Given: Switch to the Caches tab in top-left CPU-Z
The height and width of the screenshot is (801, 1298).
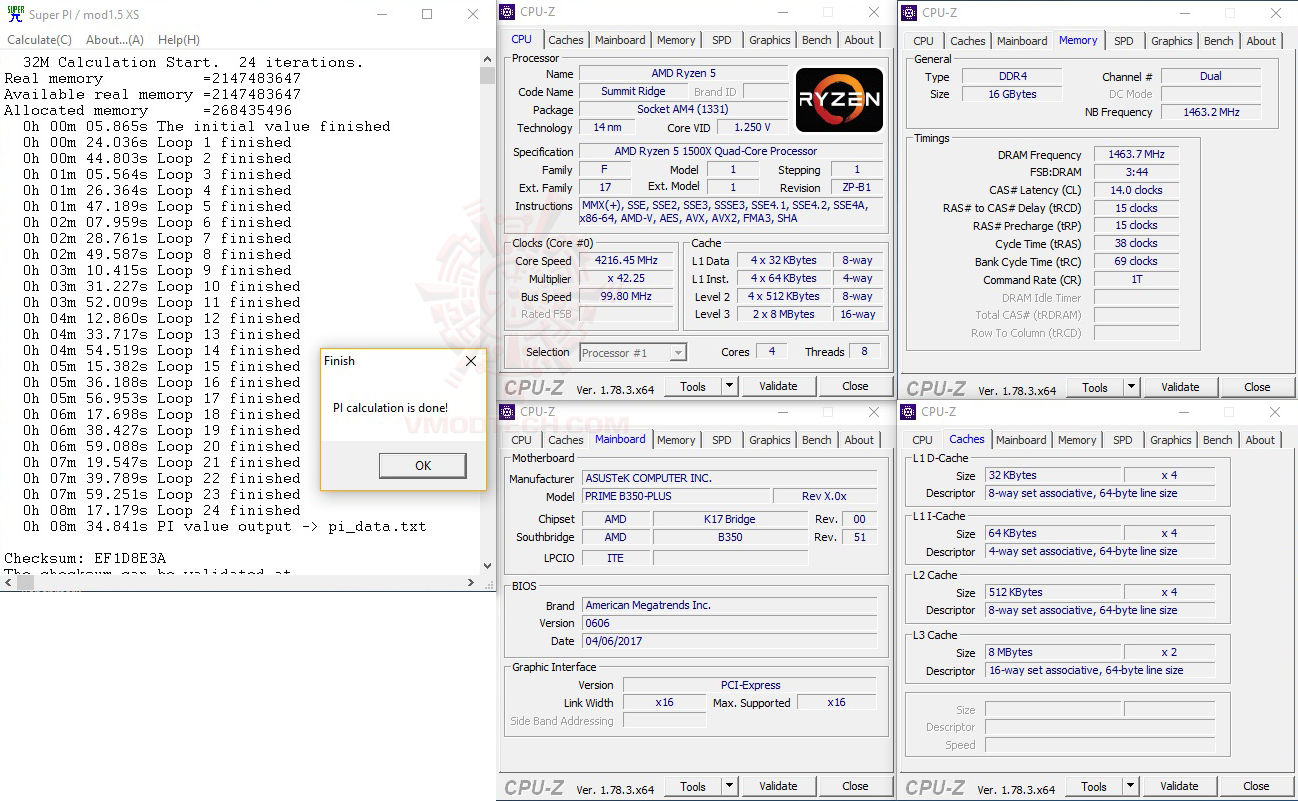Looking at the screenshot, I should [x=566, y=39].
